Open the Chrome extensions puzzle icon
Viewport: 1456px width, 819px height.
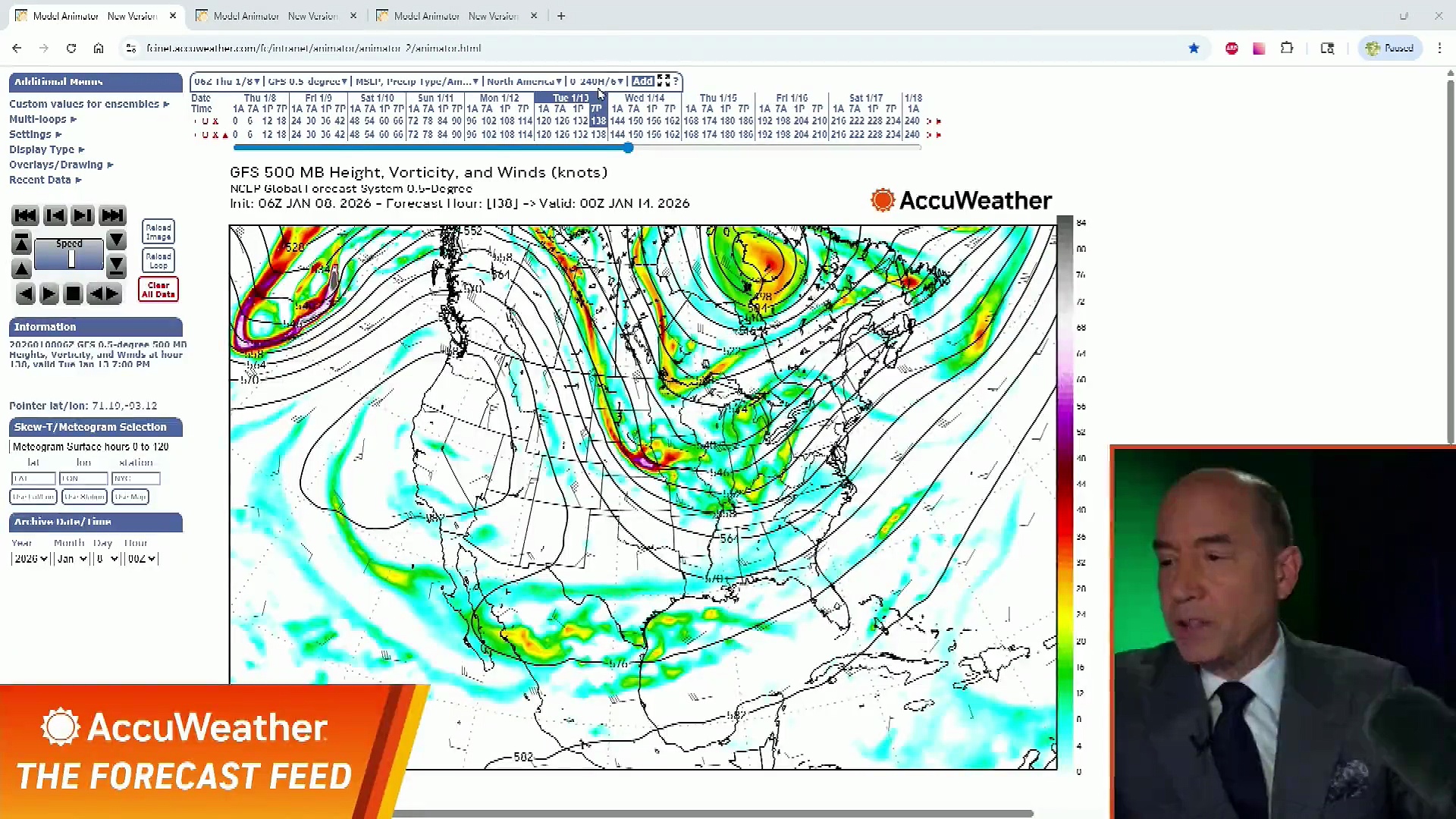pos(1287,48)
